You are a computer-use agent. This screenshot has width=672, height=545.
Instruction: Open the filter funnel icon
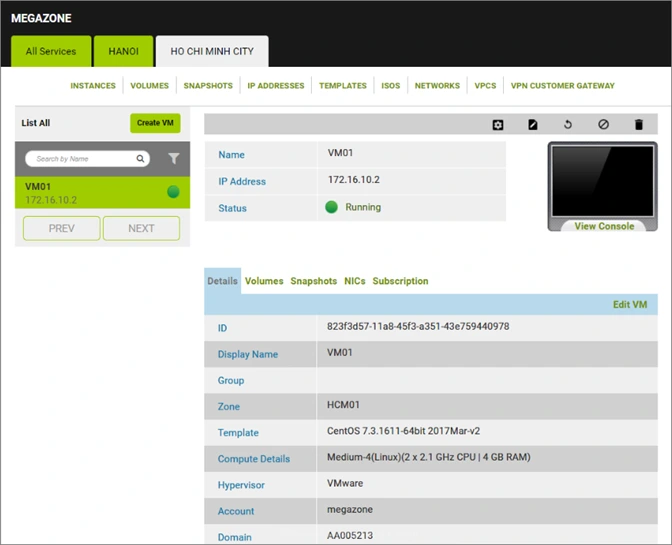tap(174, 159)
